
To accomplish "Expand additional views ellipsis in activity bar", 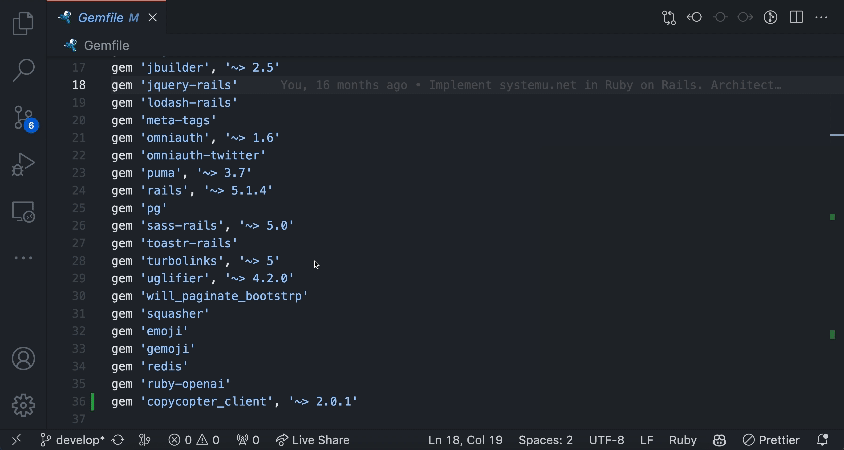I will point(23,258).
